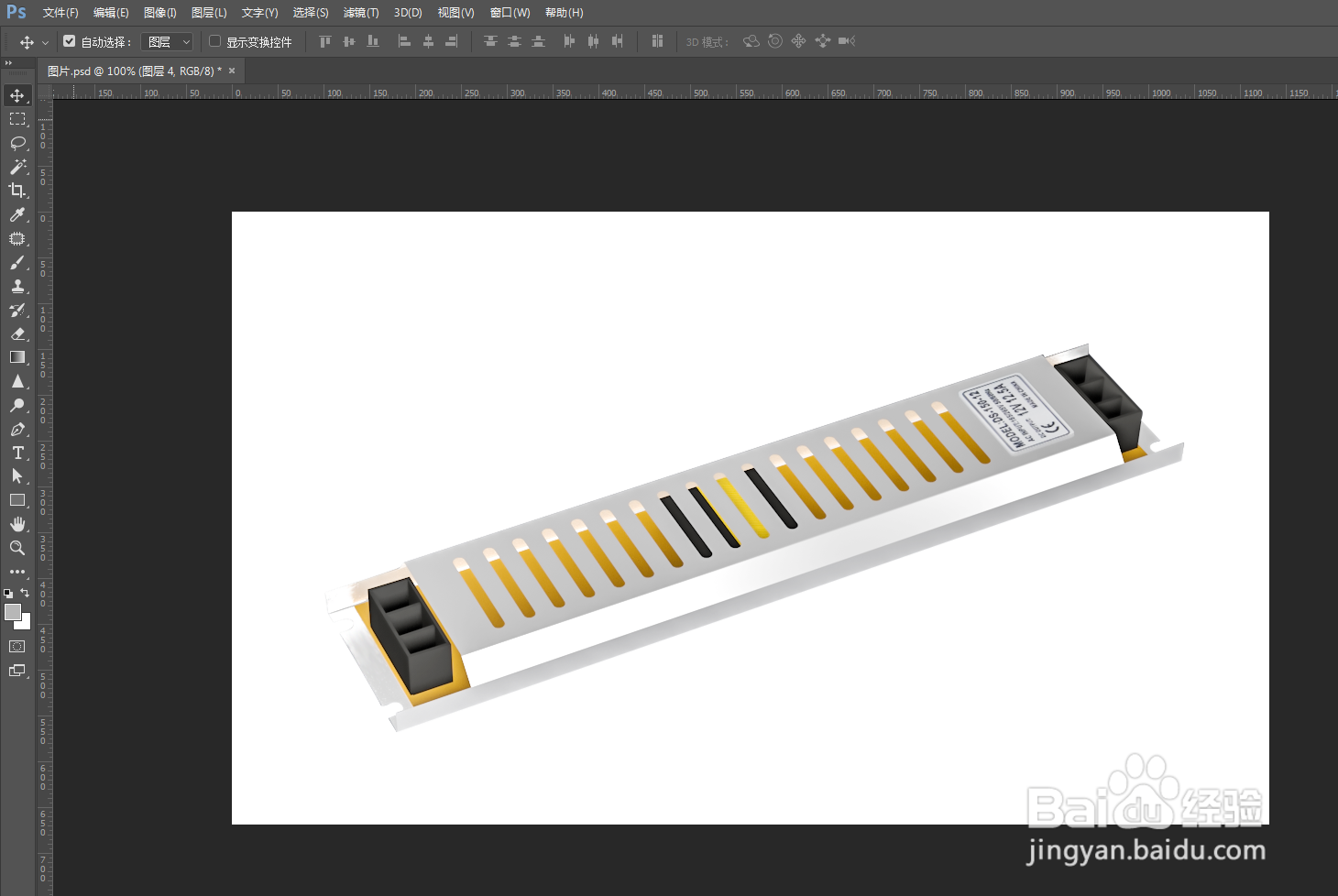This screenshot has width=1338, height=896.
Task: Select the Dodge tool
Action: [17, 405]
